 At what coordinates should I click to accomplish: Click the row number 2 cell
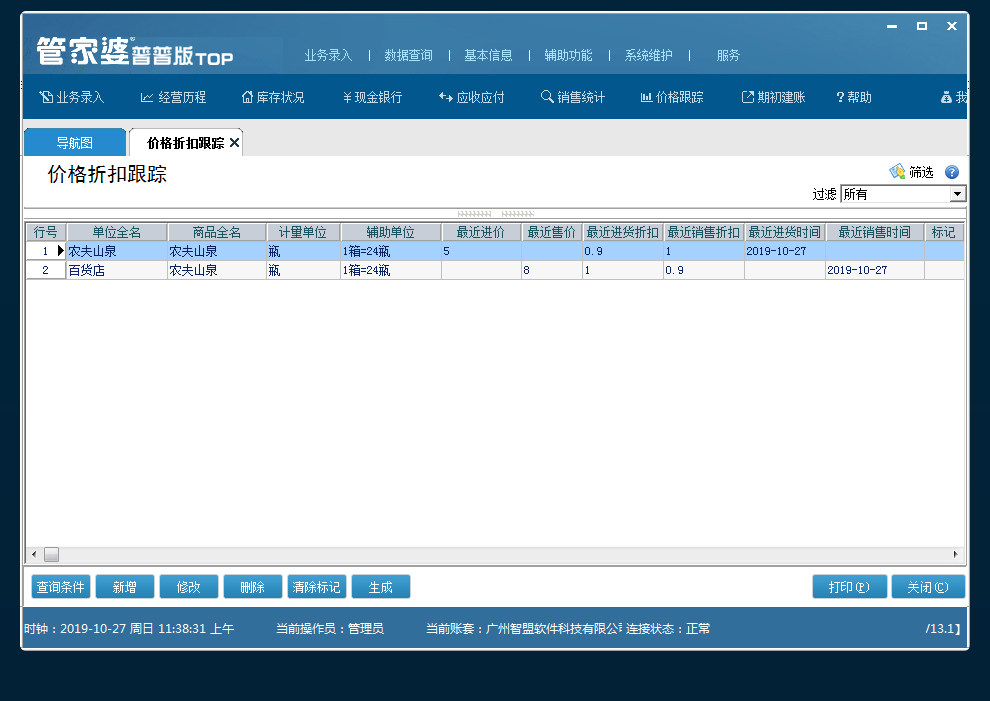coord(45,270)
